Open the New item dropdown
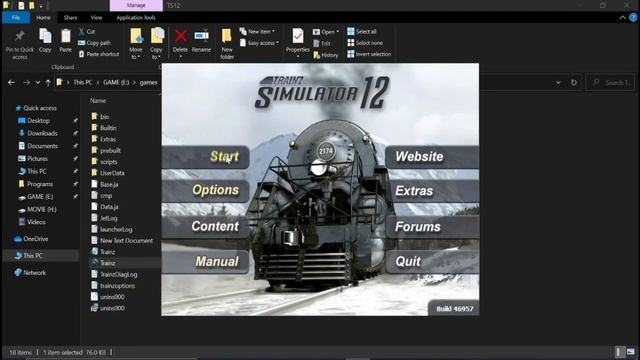This screenshot has height=360, width=640. pos(257,31)
